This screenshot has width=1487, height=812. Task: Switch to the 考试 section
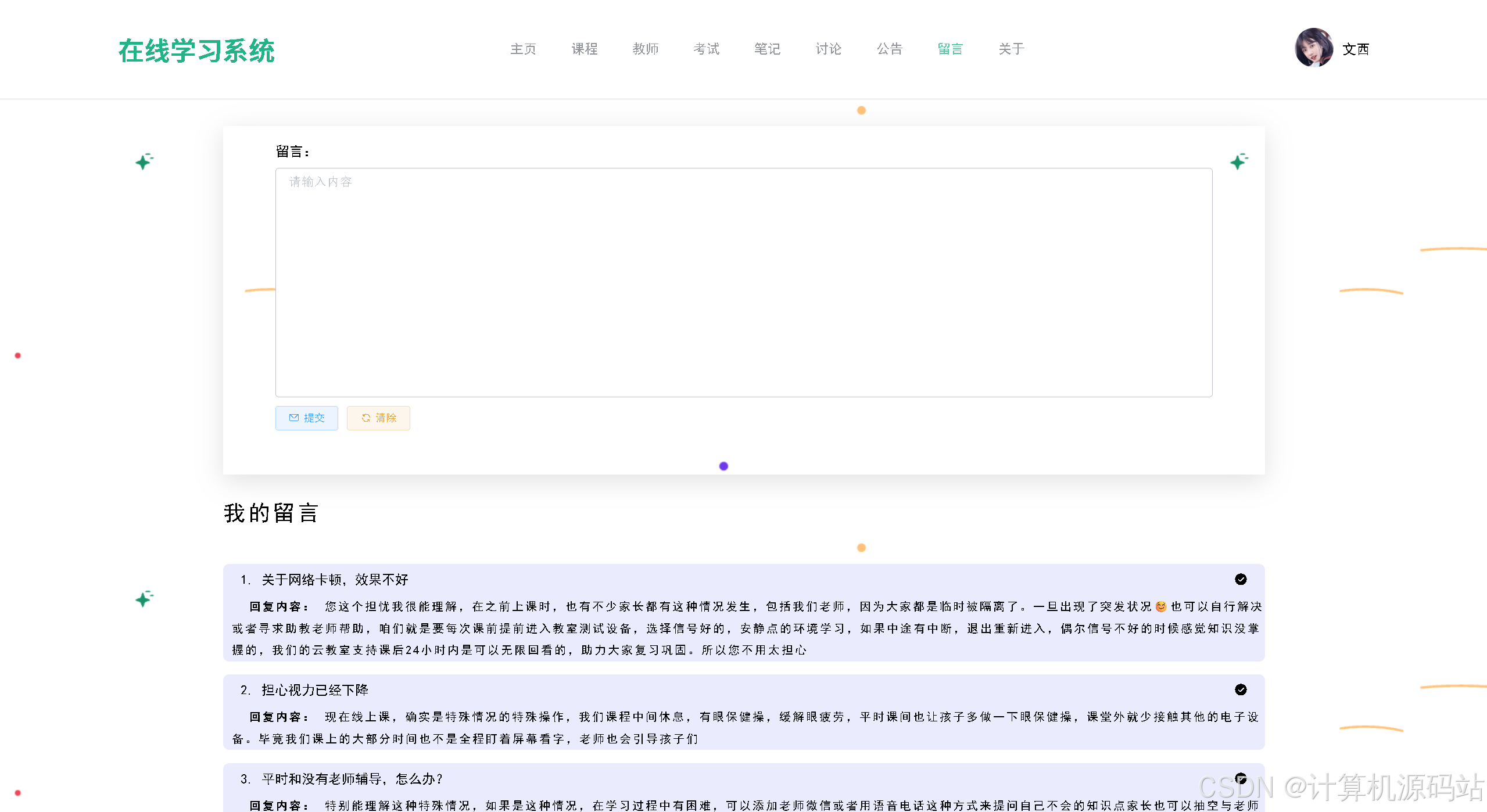(x=706, y=49)
